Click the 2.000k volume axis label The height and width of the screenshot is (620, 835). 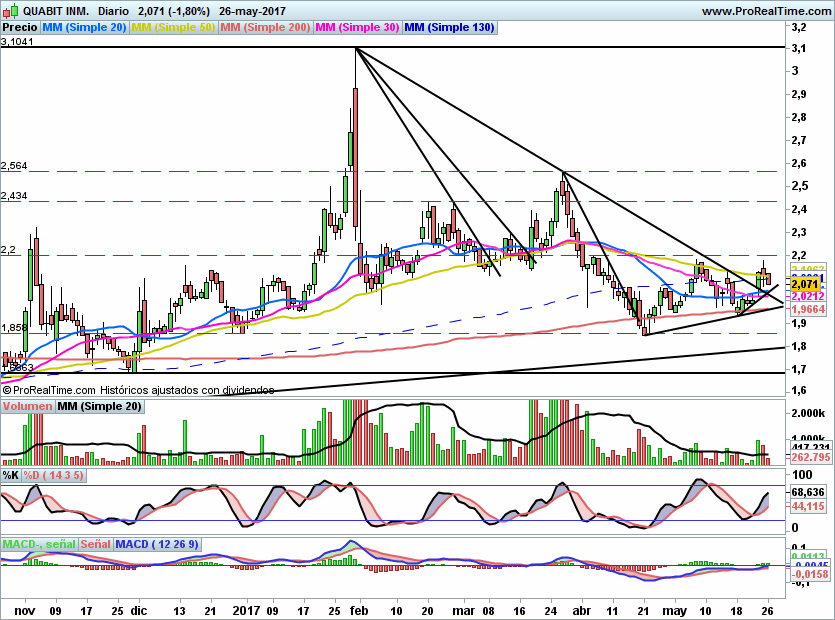808,413
